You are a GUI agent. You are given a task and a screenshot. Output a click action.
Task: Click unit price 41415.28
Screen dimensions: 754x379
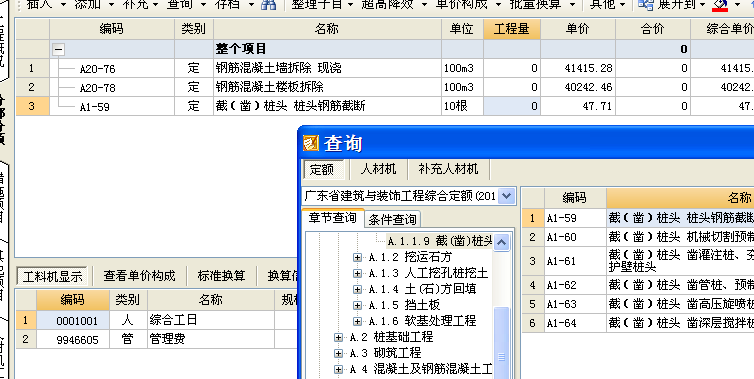point(589,68)
